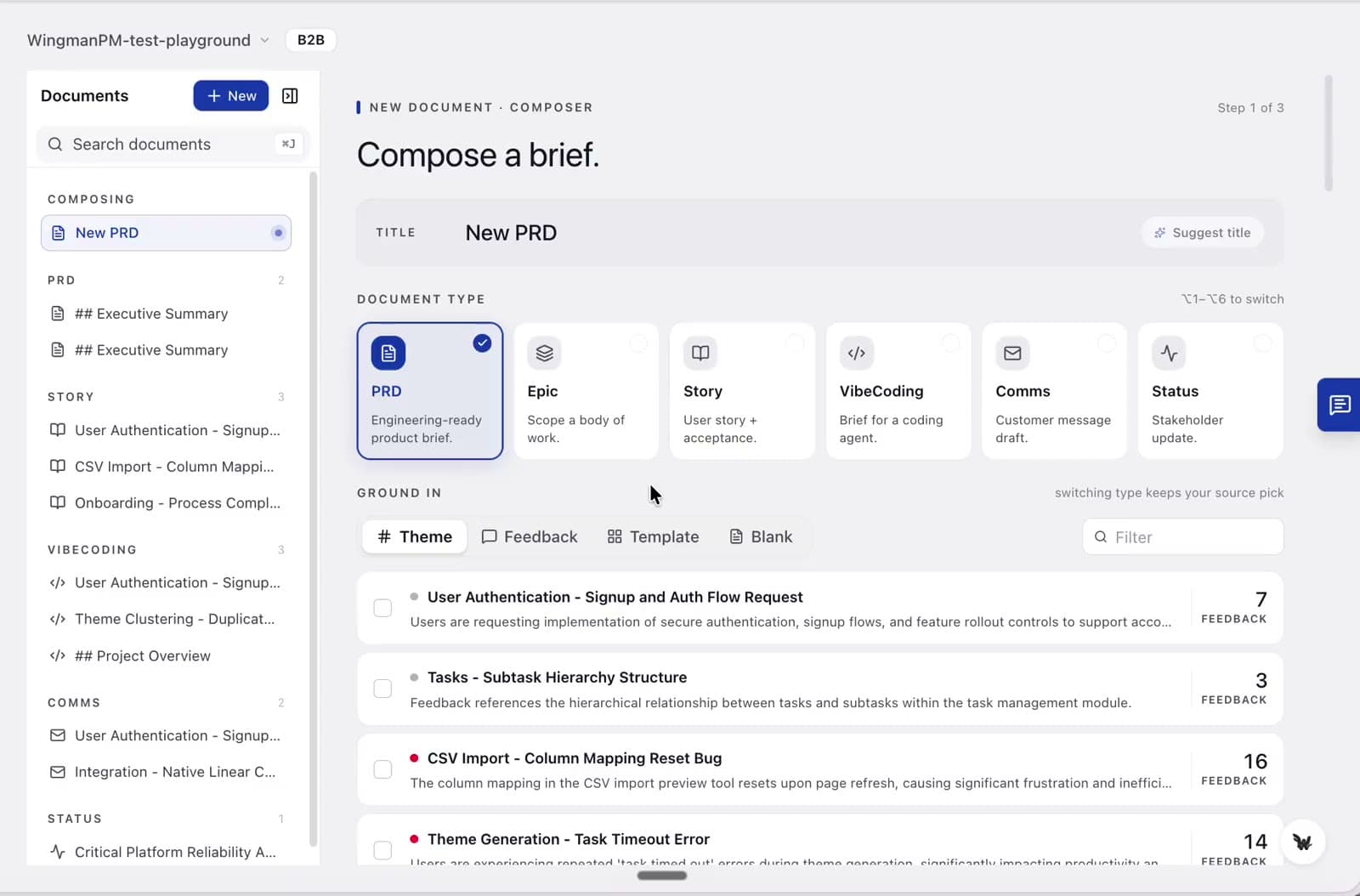The height and width of the screenshot is (896, 1360).
Task: Click the document icon beside New PRD
Action: [x=58, y=233]
